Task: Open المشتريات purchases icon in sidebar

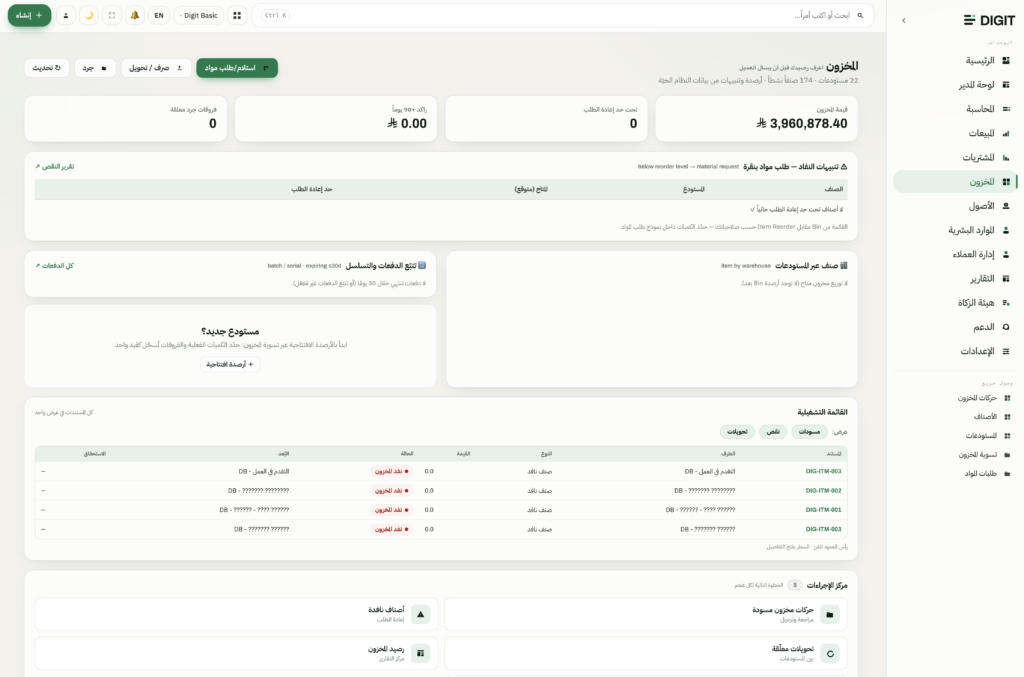Action: tap(1006, 157)
